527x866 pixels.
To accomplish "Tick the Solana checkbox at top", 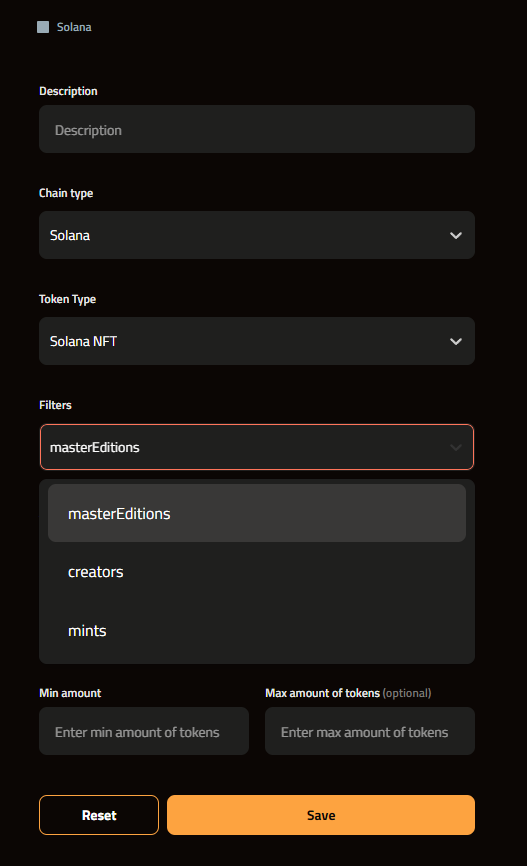I will pos(43,27).
